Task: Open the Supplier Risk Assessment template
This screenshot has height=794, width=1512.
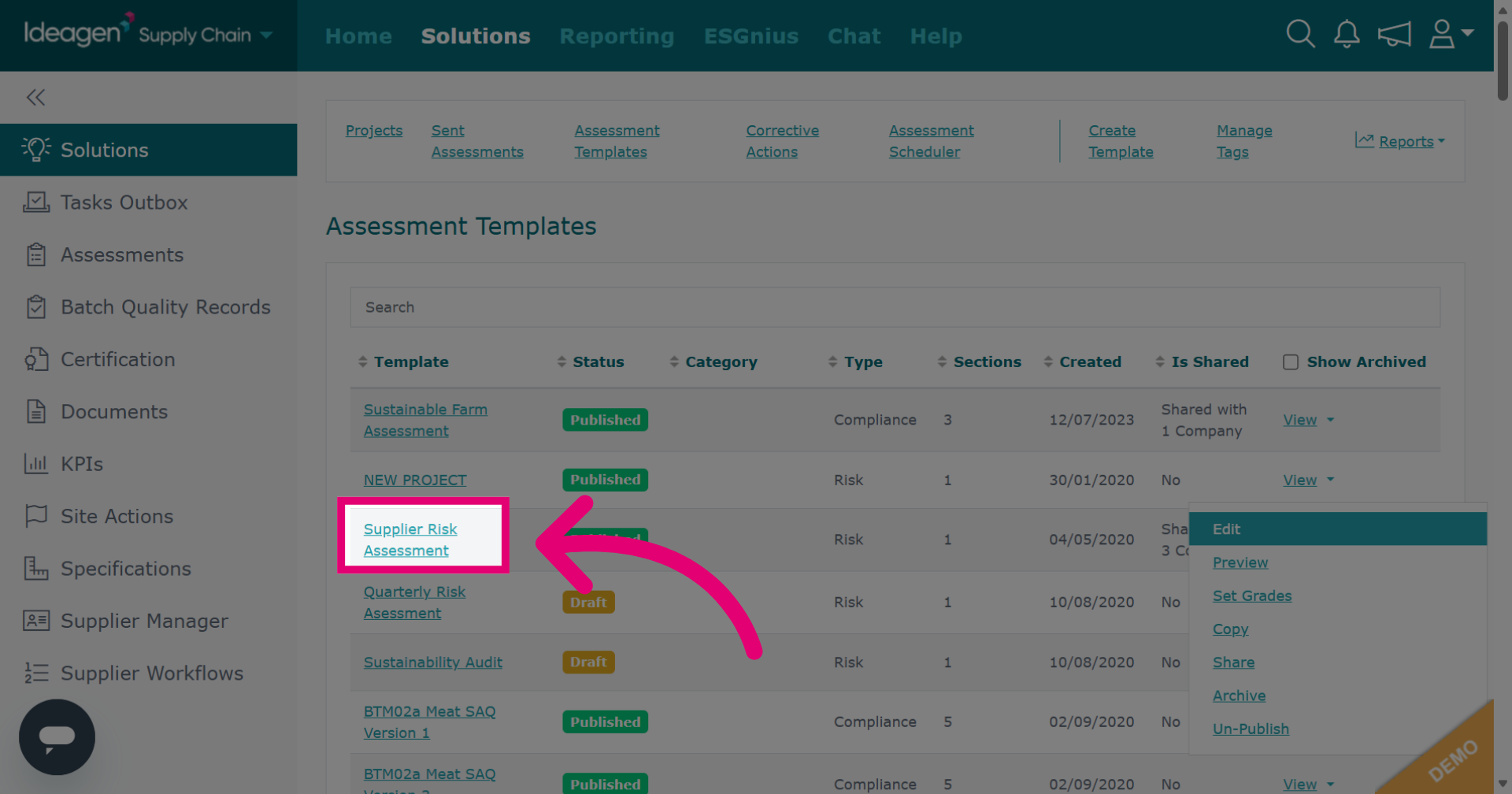Action: click(410, 540)
